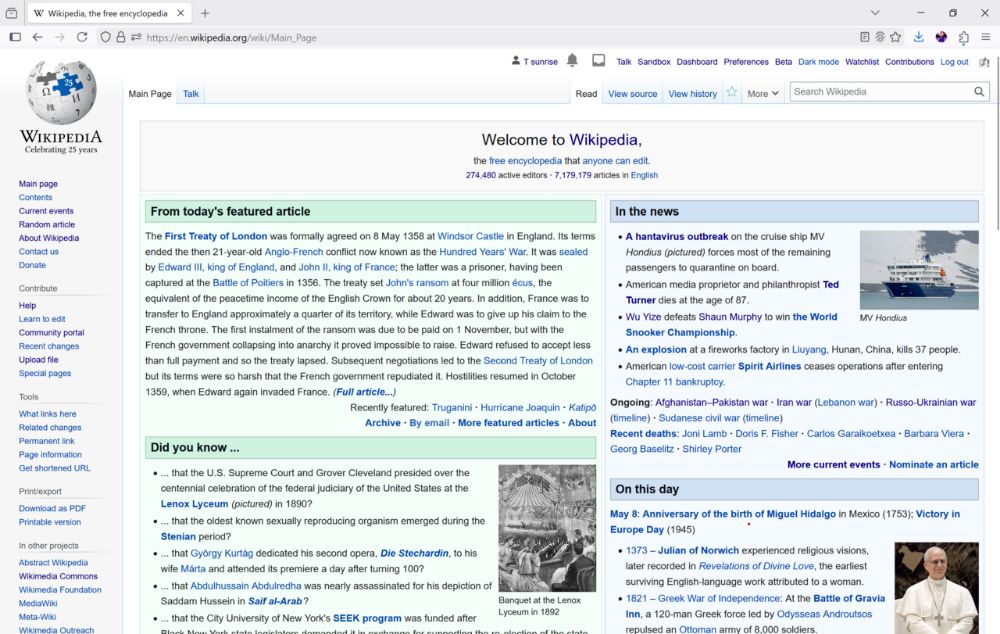1000x634 pixels.
Task: Bookmark this page with star icon
Action: [x=895, y=37]
